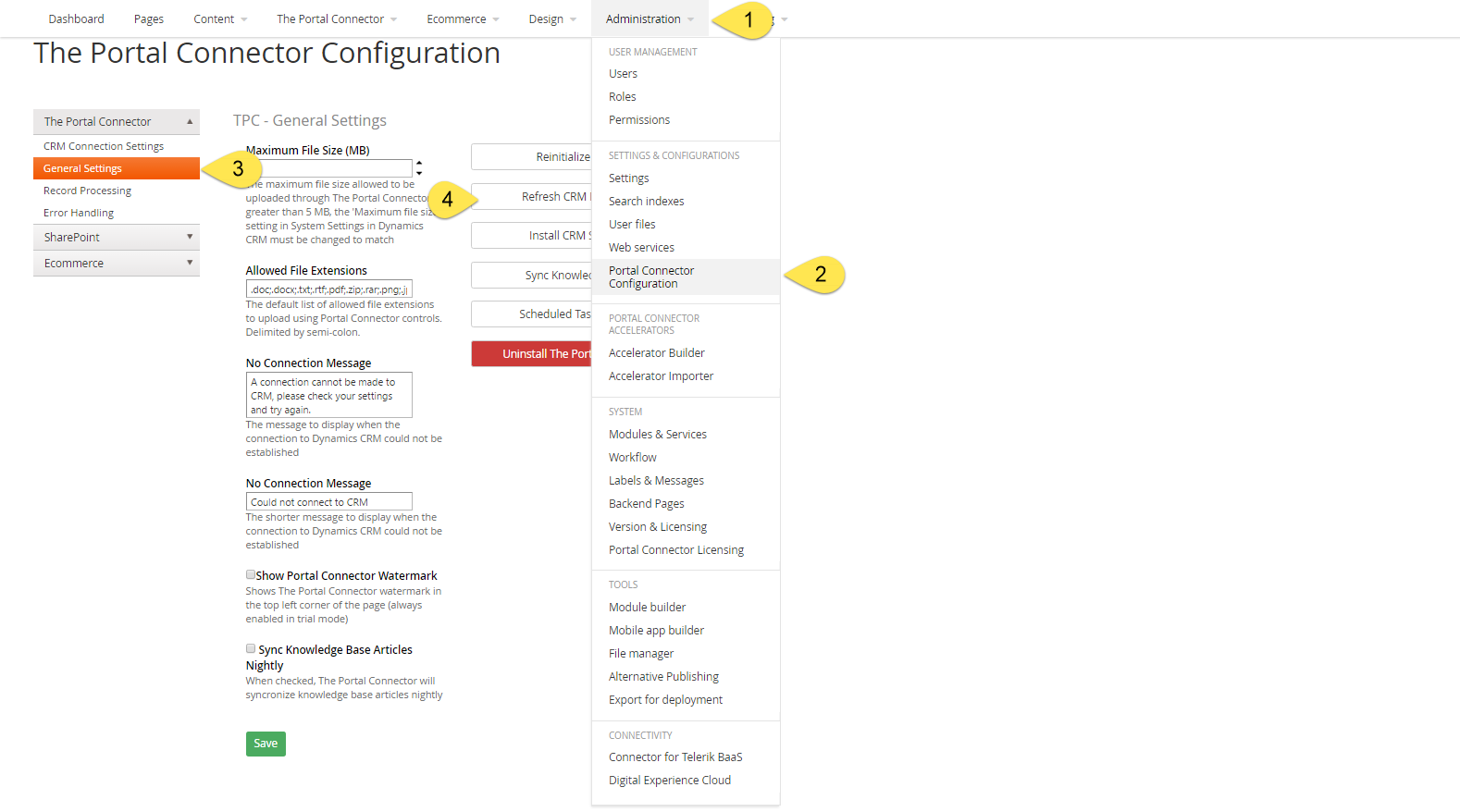Open CRM Connection Settings in sidebar

(104, 146)
